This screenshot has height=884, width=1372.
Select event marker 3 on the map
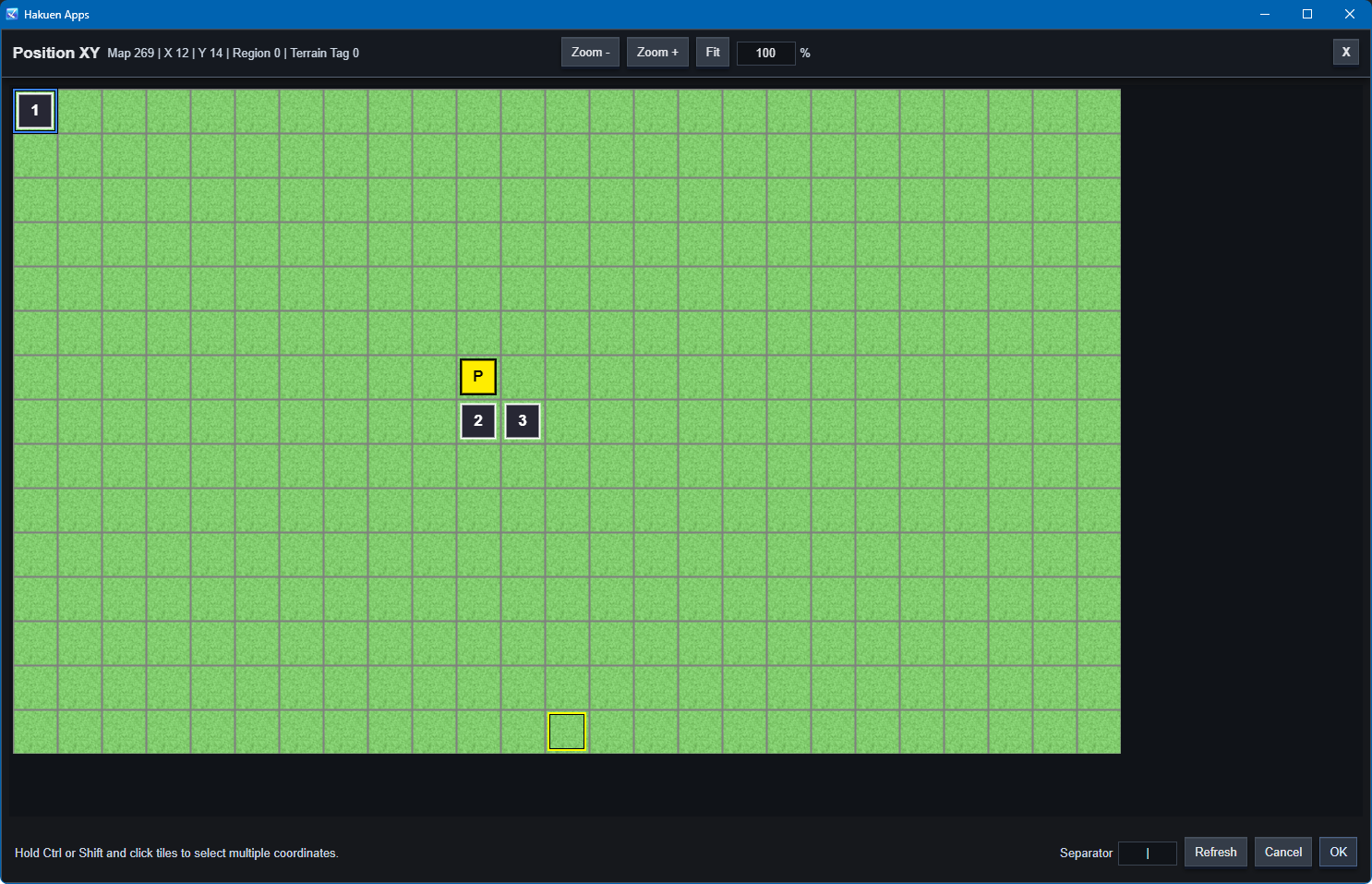point(523,421)
